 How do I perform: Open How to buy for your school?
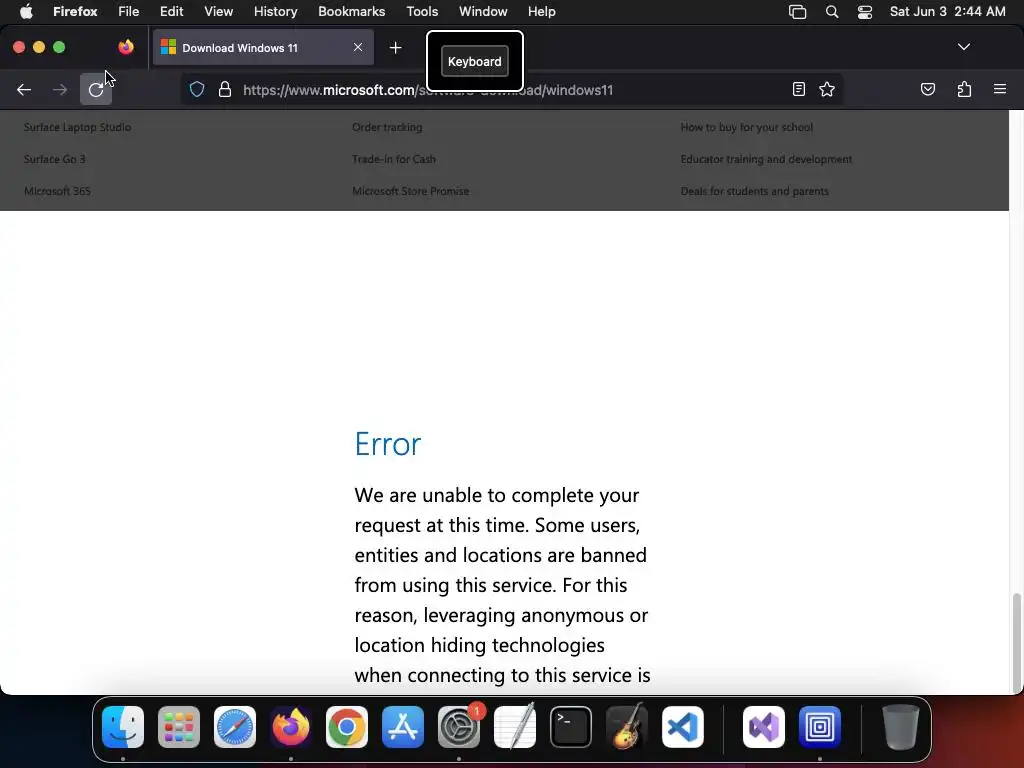coord(747,127)
